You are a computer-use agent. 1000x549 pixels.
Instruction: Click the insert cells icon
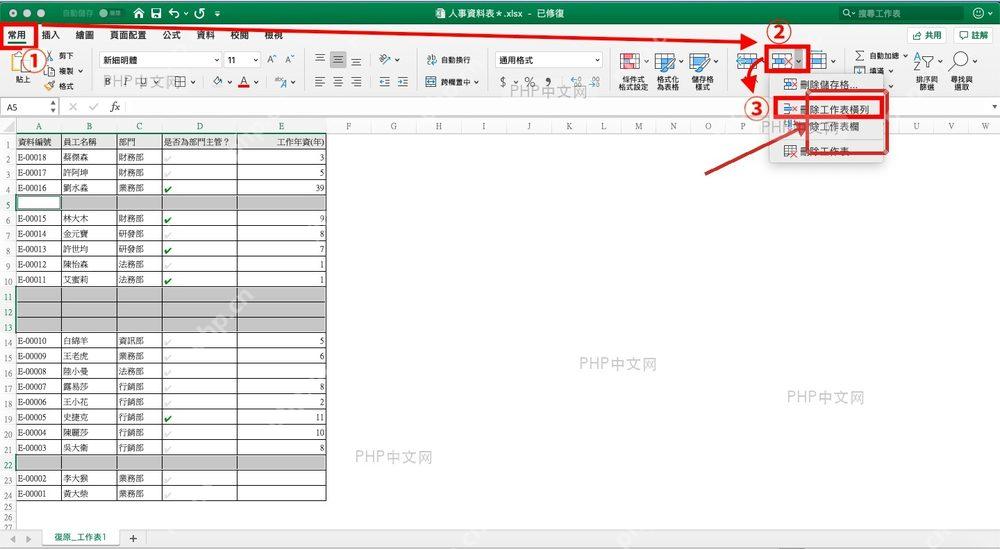click(747, 61)
